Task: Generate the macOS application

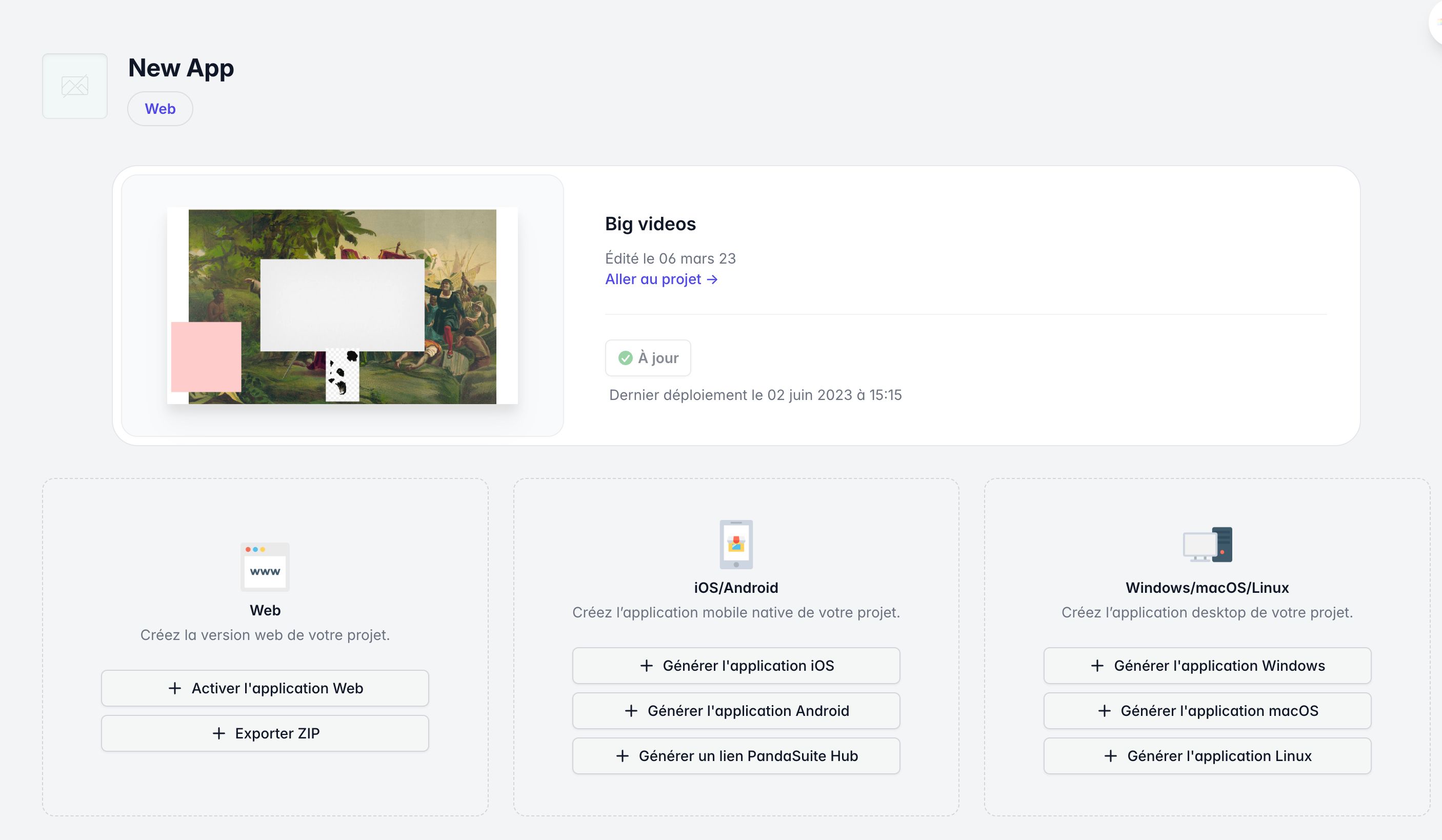Action: (1206, 711)
